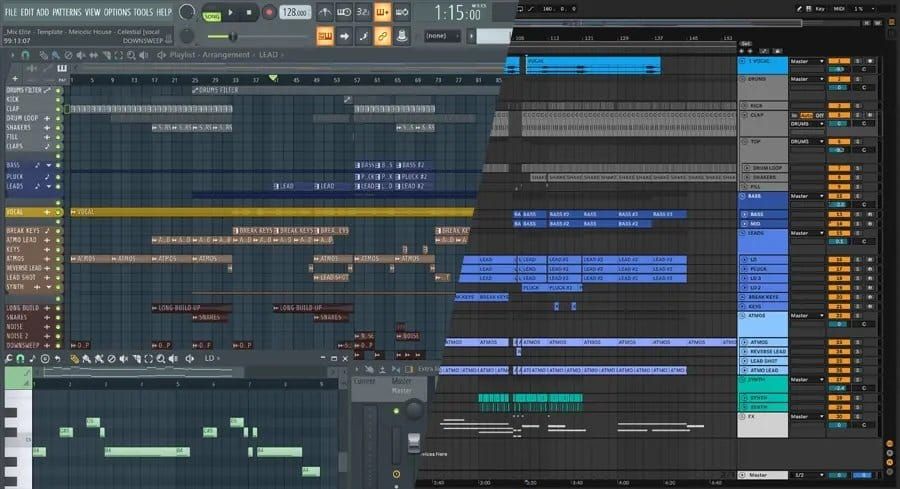
Task: Toggle the highlighted overdub recording icon
Action: [x=382, y=12]
